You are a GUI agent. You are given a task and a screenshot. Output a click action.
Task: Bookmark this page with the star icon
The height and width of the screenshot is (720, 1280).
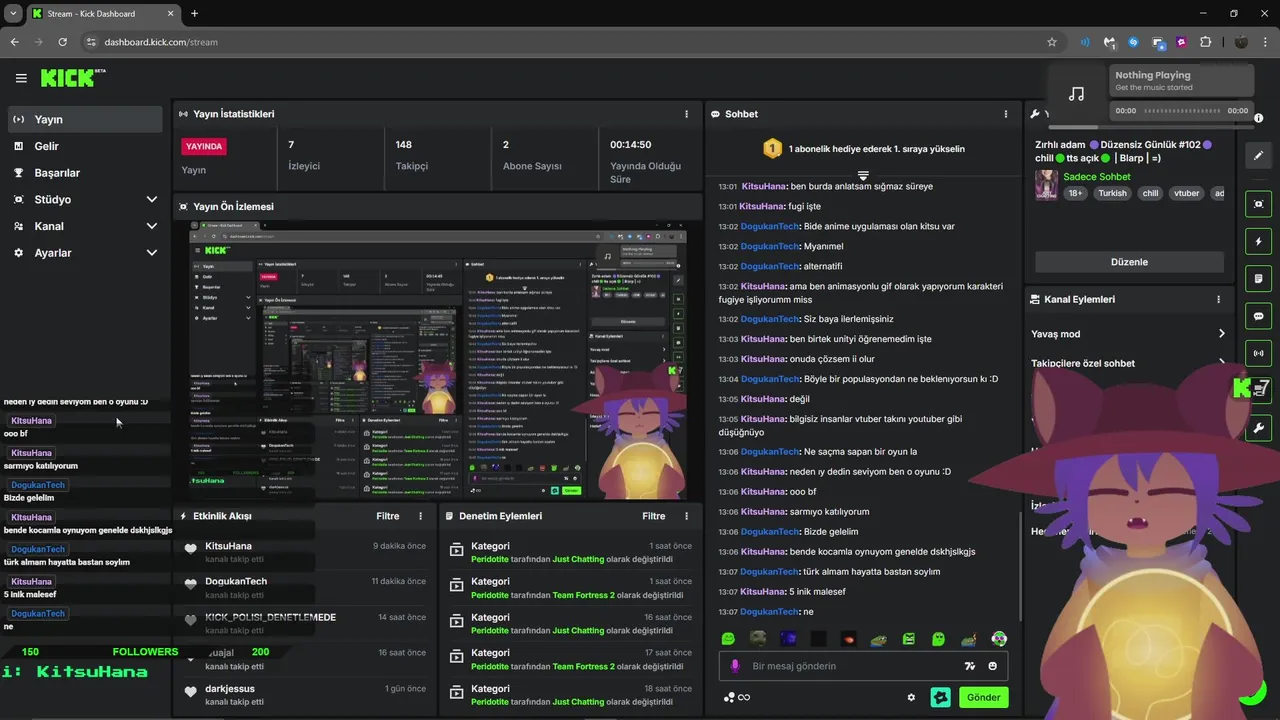coord(1051,42)
